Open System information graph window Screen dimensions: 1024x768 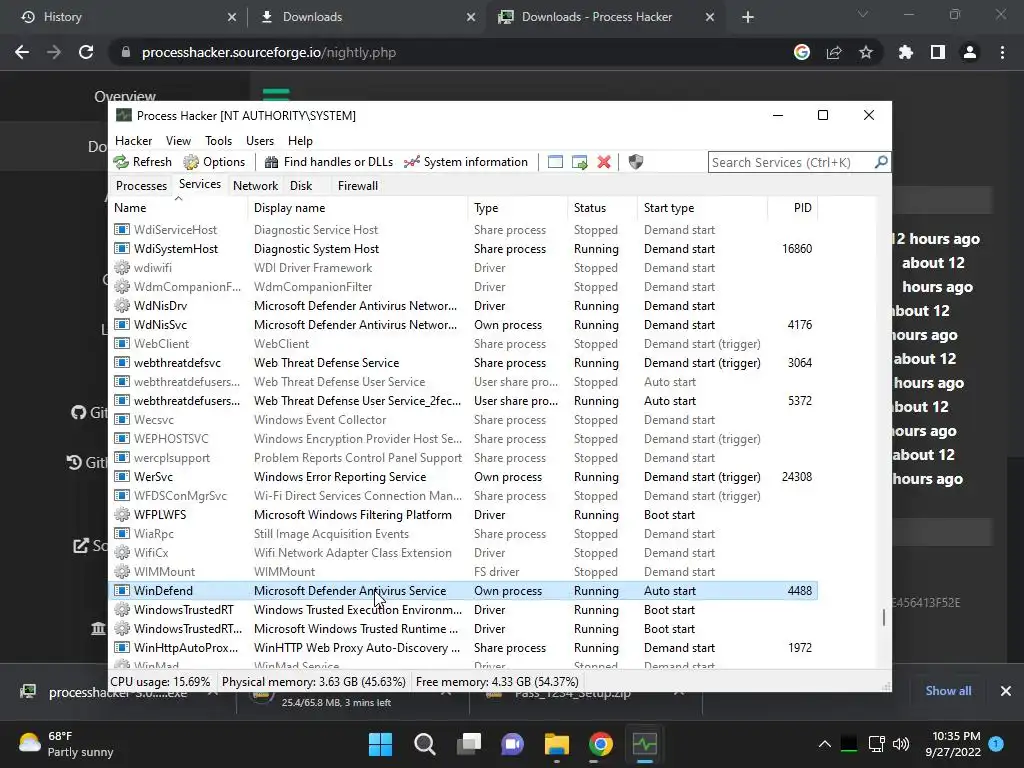click(x=466, y=162)
